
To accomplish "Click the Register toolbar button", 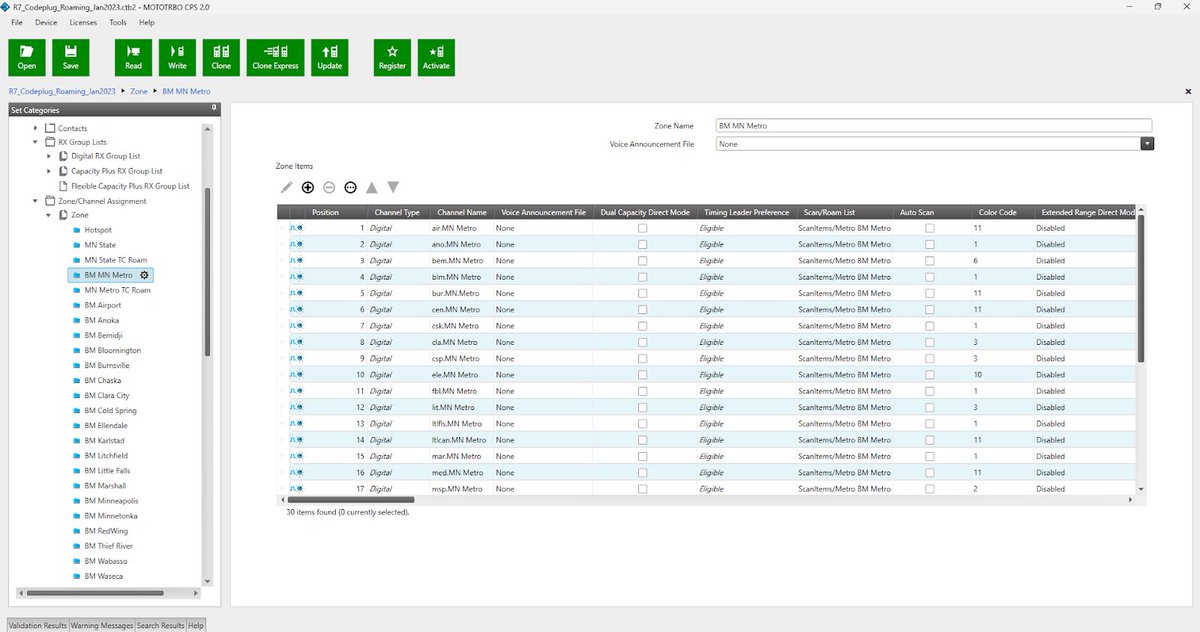I will tap(392, 57).
